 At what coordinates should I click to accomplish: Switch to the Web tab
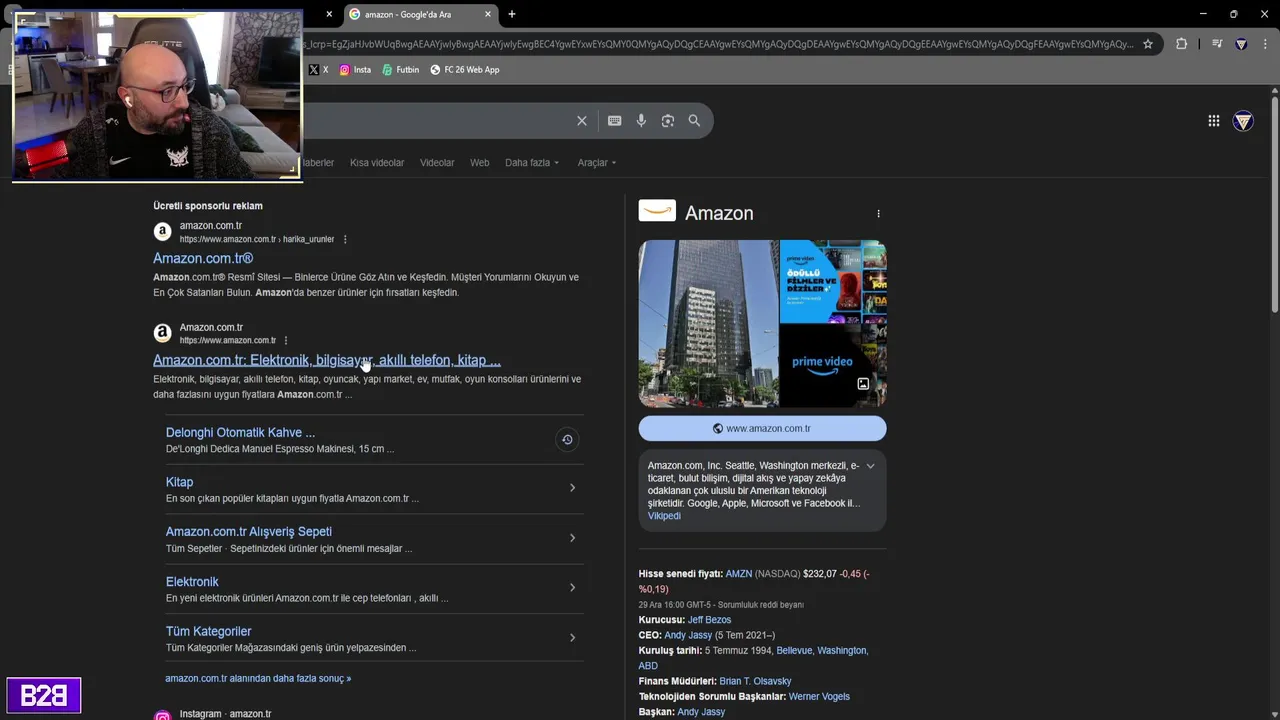click(x=480, y=163)
